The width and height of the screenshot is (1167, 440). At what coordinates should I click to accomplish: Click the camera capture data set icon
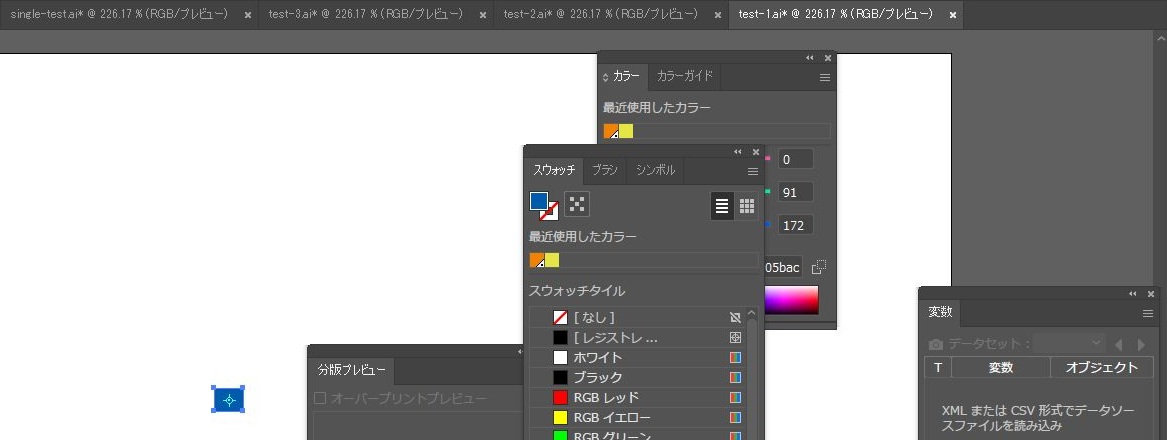[x=936, y=345]
